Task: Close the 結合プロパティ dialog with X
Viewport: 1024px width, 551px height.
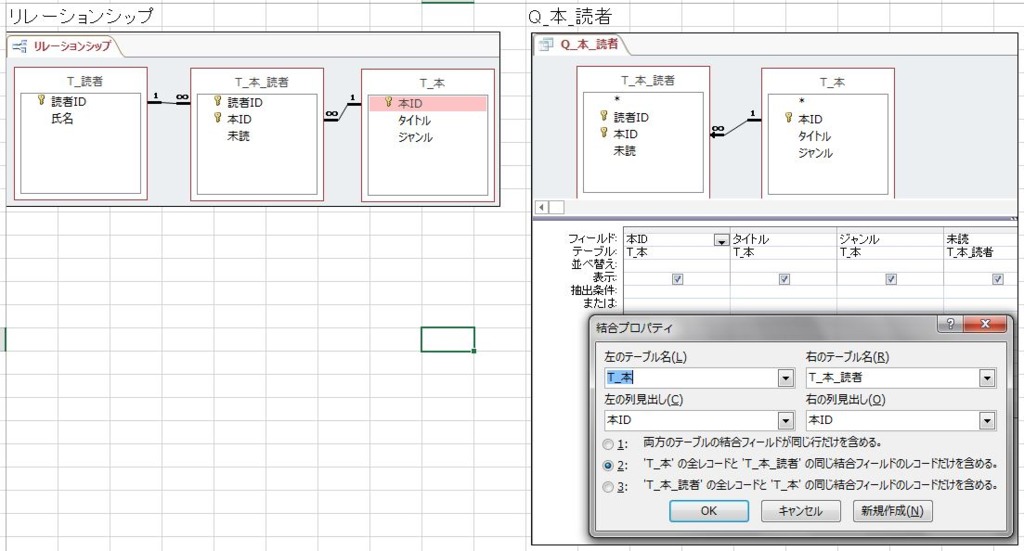Action: click(985, 325)
